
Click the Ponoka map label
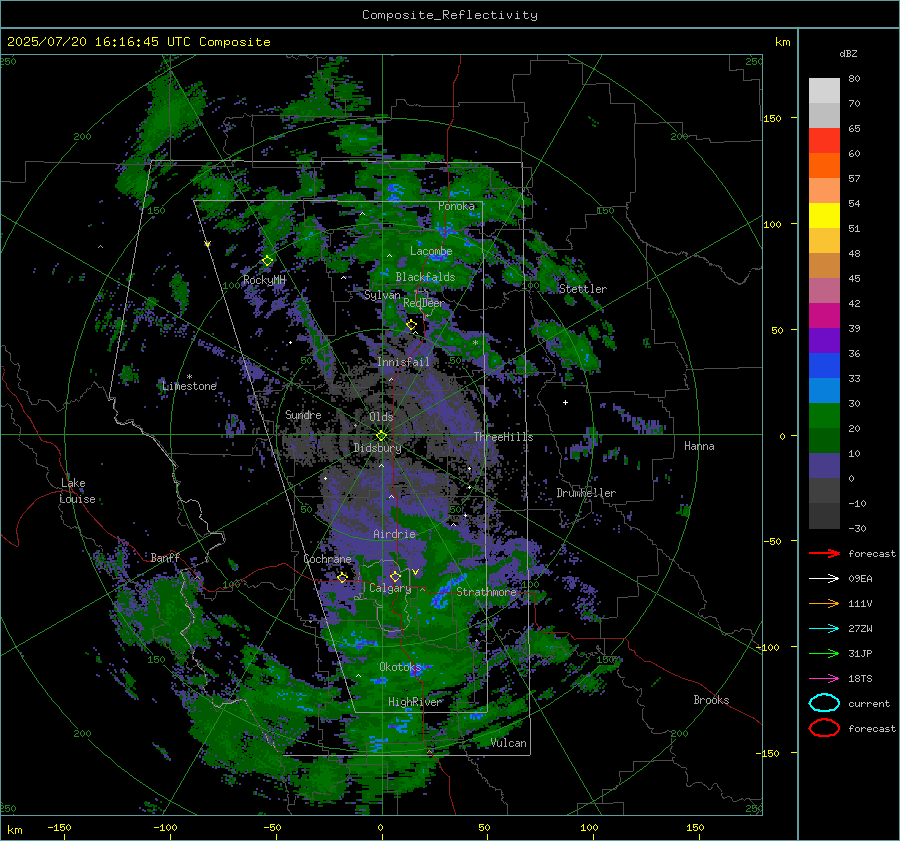[x=456, y=206]
